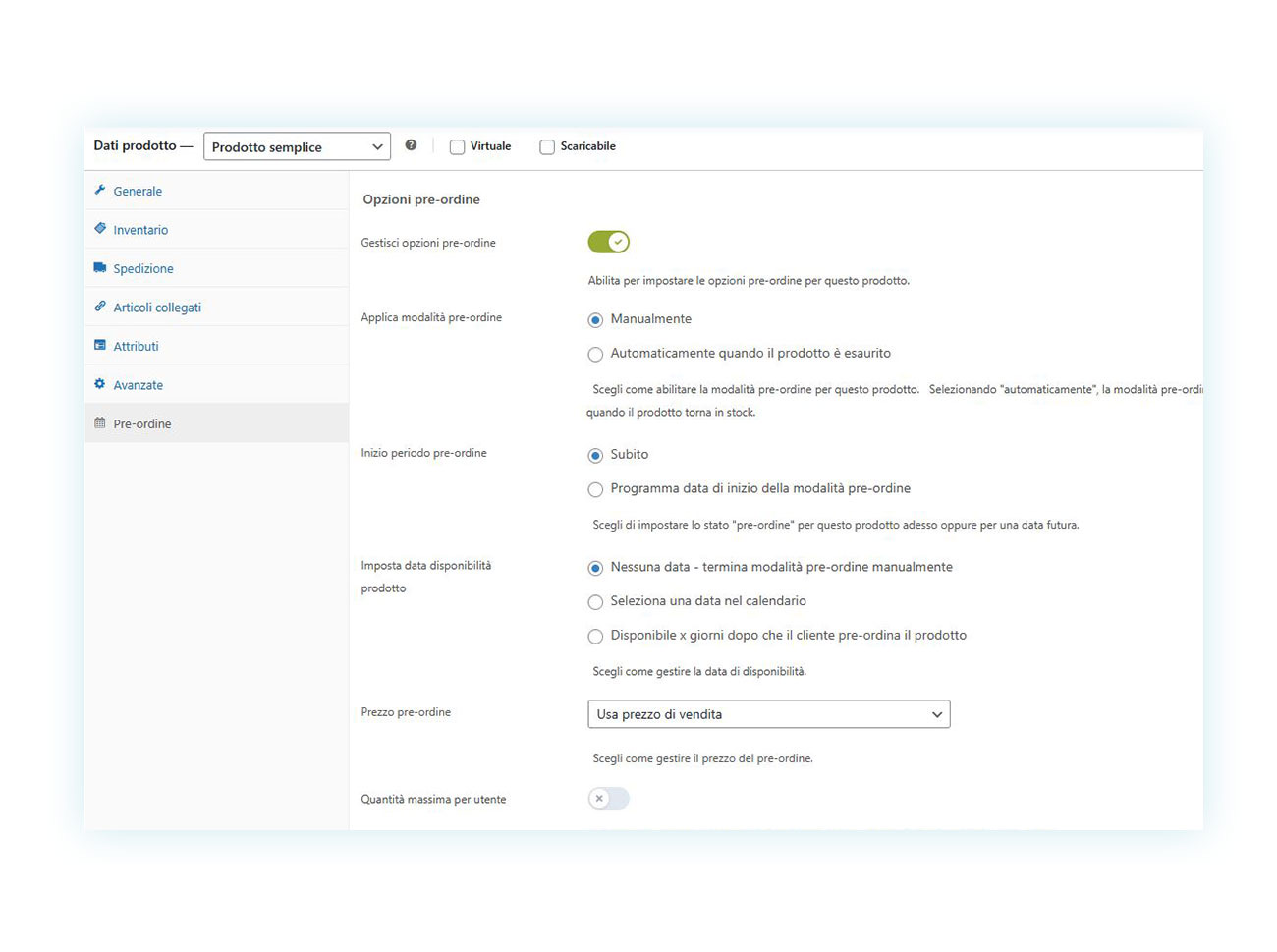Click the gear icon next to Avanzate
This screenshot has height=952, width=1277.
[x=100, y=384]
